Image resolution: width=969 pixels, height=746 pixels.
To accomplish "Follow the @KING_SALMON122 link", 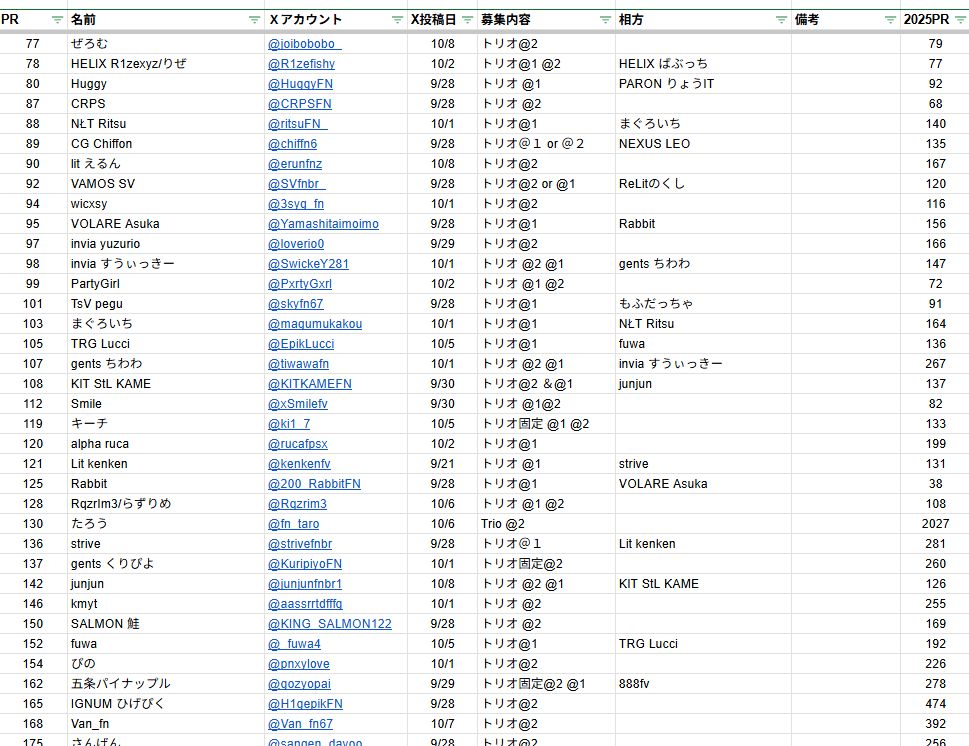I will (x=329, y=624).
